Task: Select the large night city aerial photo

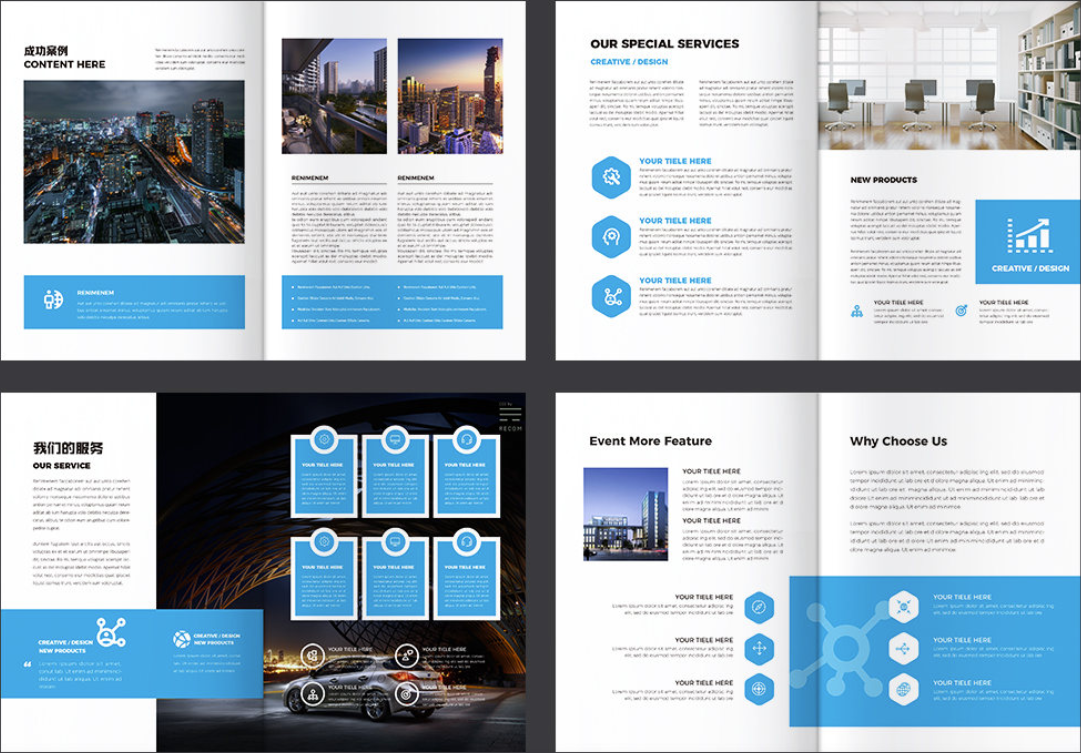Action: pos(134,162)
